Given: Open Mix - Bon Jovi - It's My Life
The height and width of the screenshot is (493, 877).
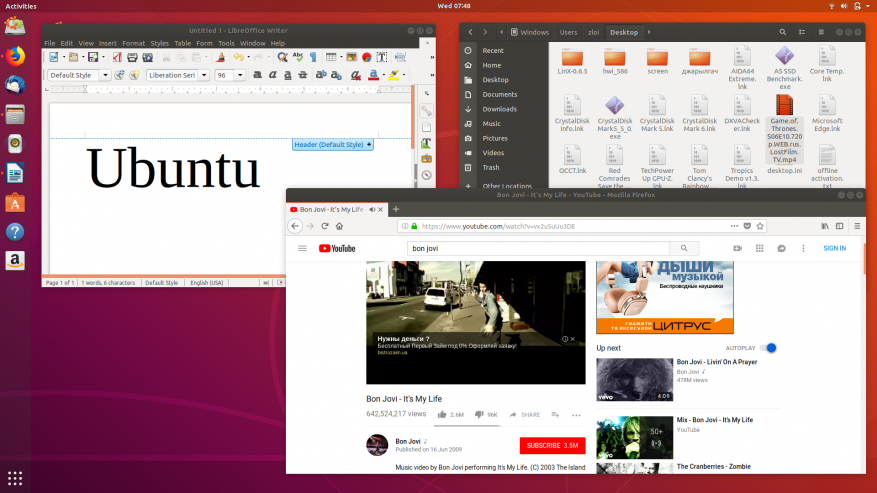Looking at the screenshot, I should pos(714,420).
